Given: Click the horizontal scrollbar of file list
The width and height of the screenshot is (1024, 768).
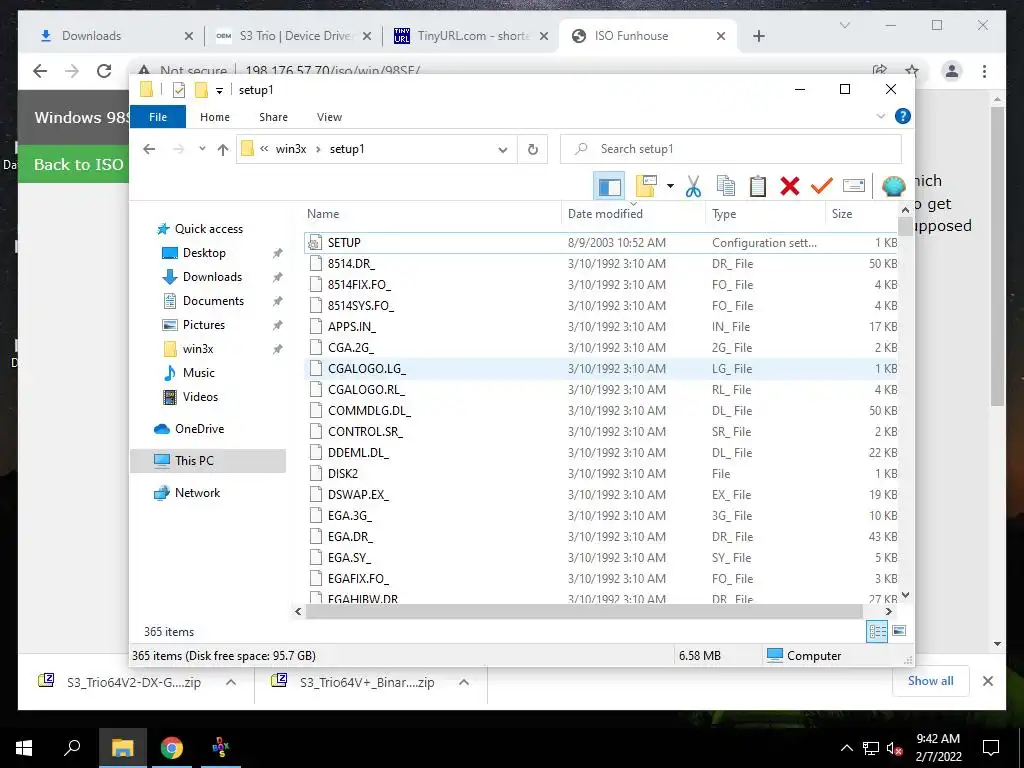Looking at the screenshot, I should point(584,611).
